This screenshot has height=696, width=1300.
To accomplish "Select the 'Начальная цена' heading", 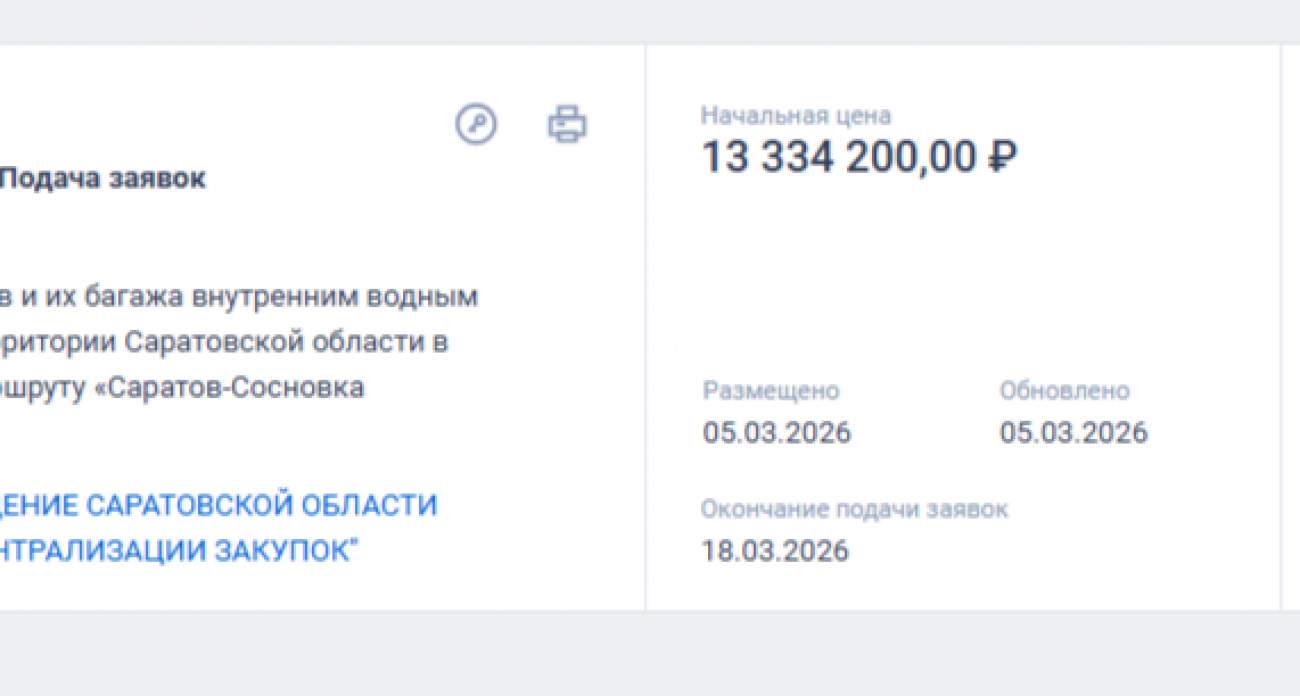I will tap(797, 115).
